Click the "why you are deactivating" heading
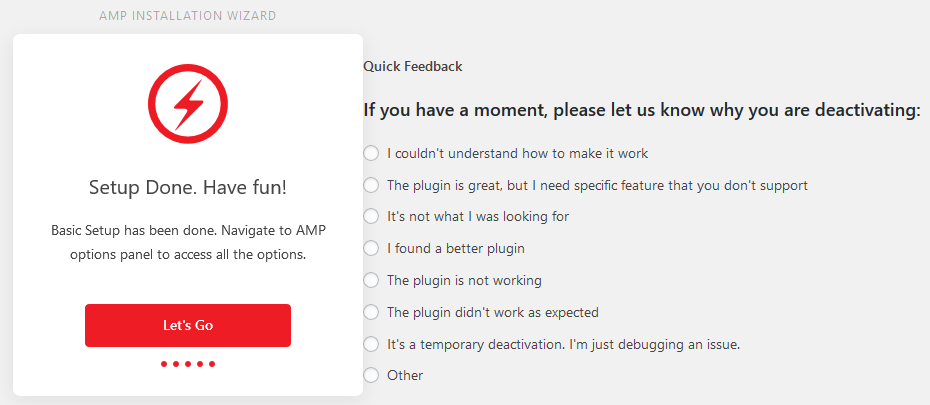 [x=642, y=110]
